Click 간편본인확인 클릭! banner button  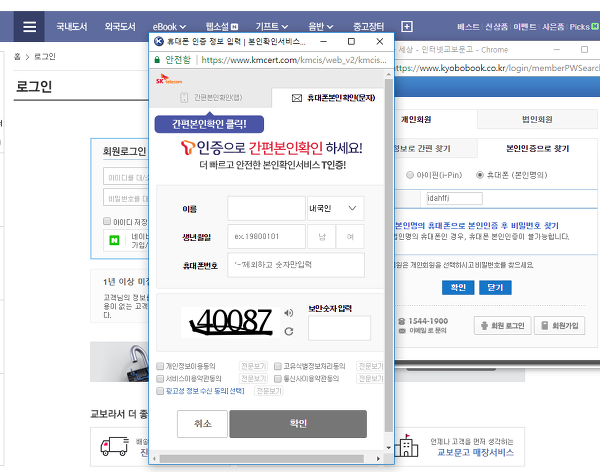[x=209, y=124]
